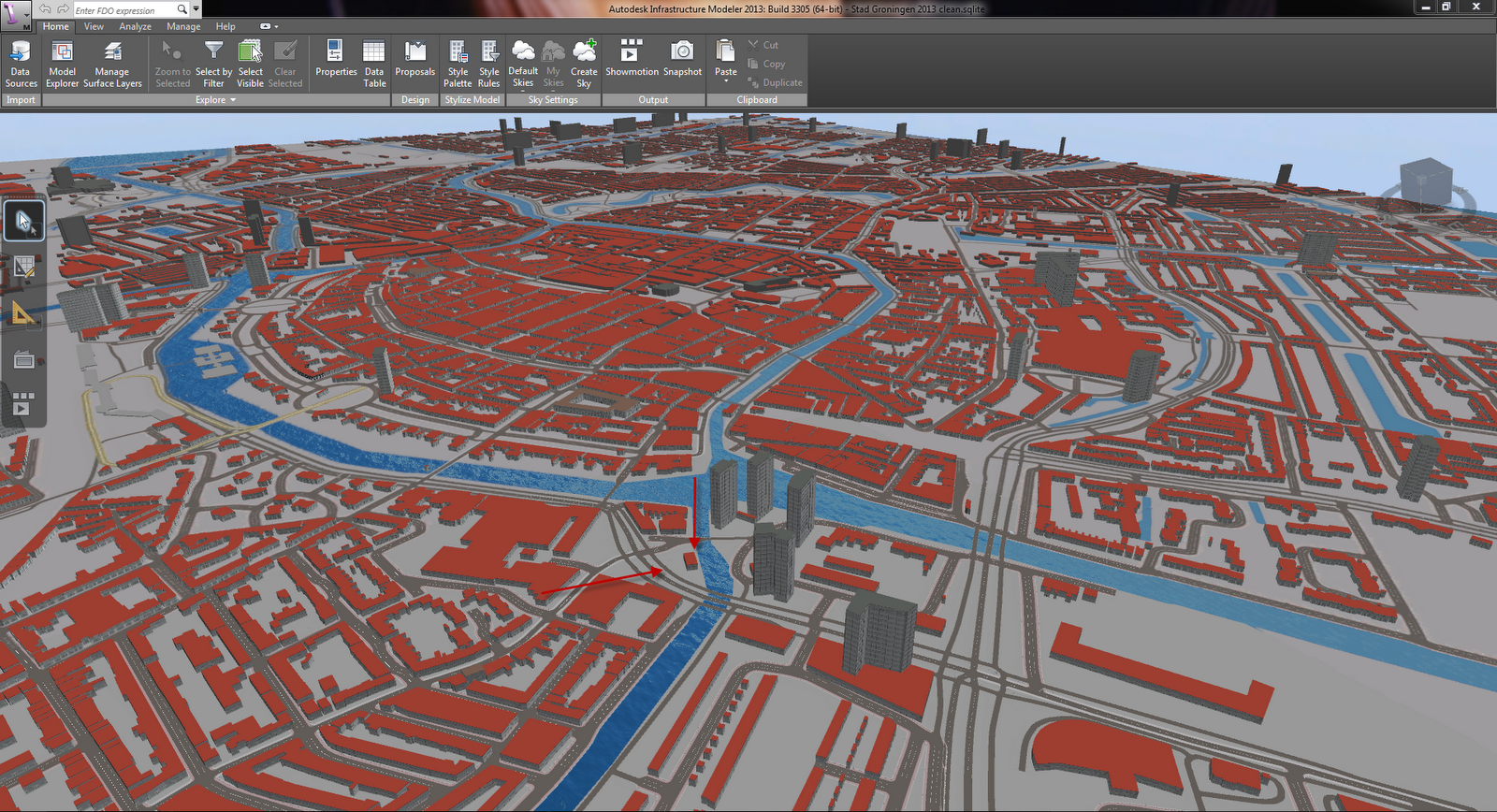Maximize or restore the application window
Image resolution: width=1497 pixels, height=812 pixels.
(x=1446, y=7)
